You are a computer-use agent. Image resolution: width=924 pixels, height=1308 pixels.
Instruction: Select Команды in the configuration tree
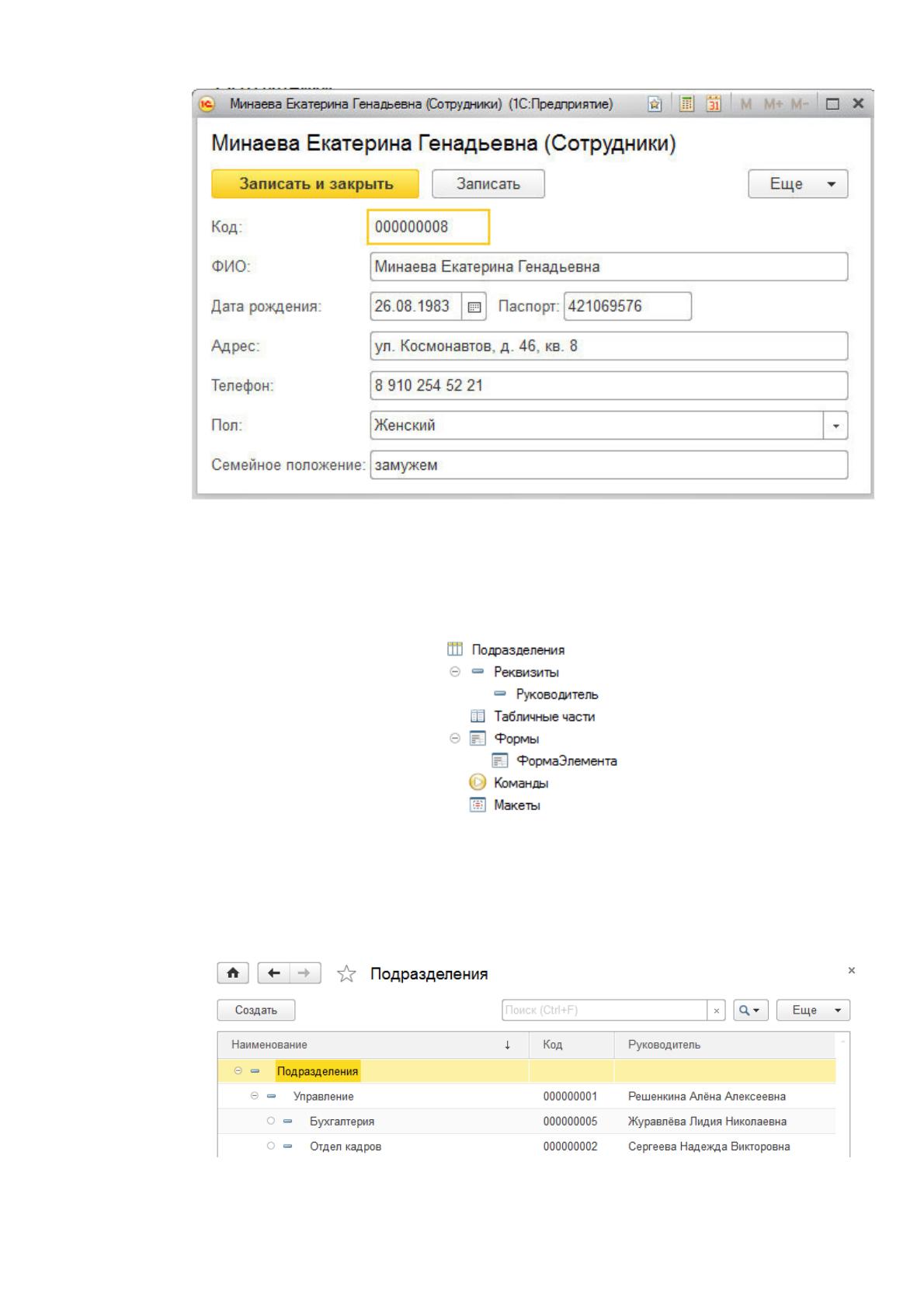coord(521,783)
